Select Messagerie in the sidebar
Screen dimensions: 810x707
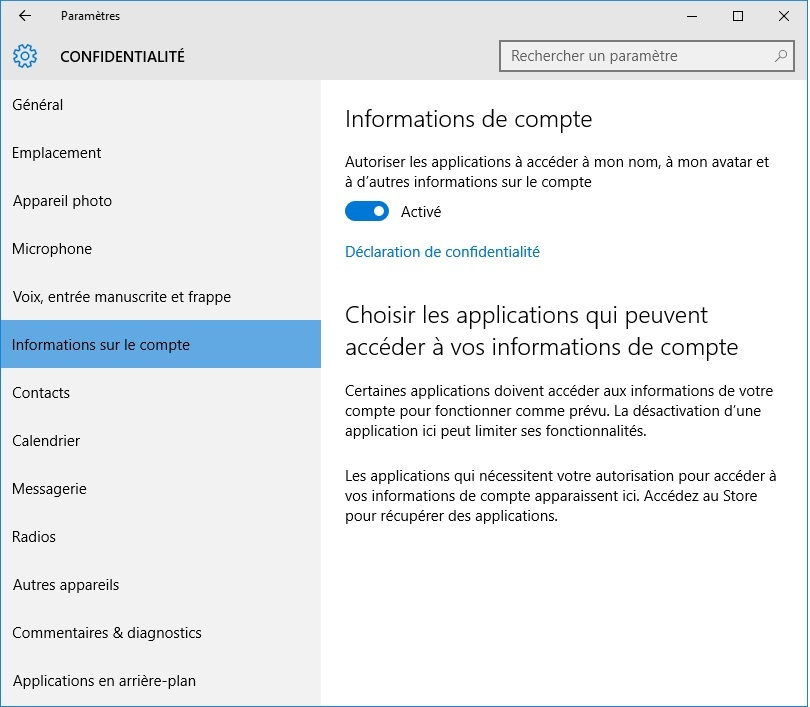(161, 489)
